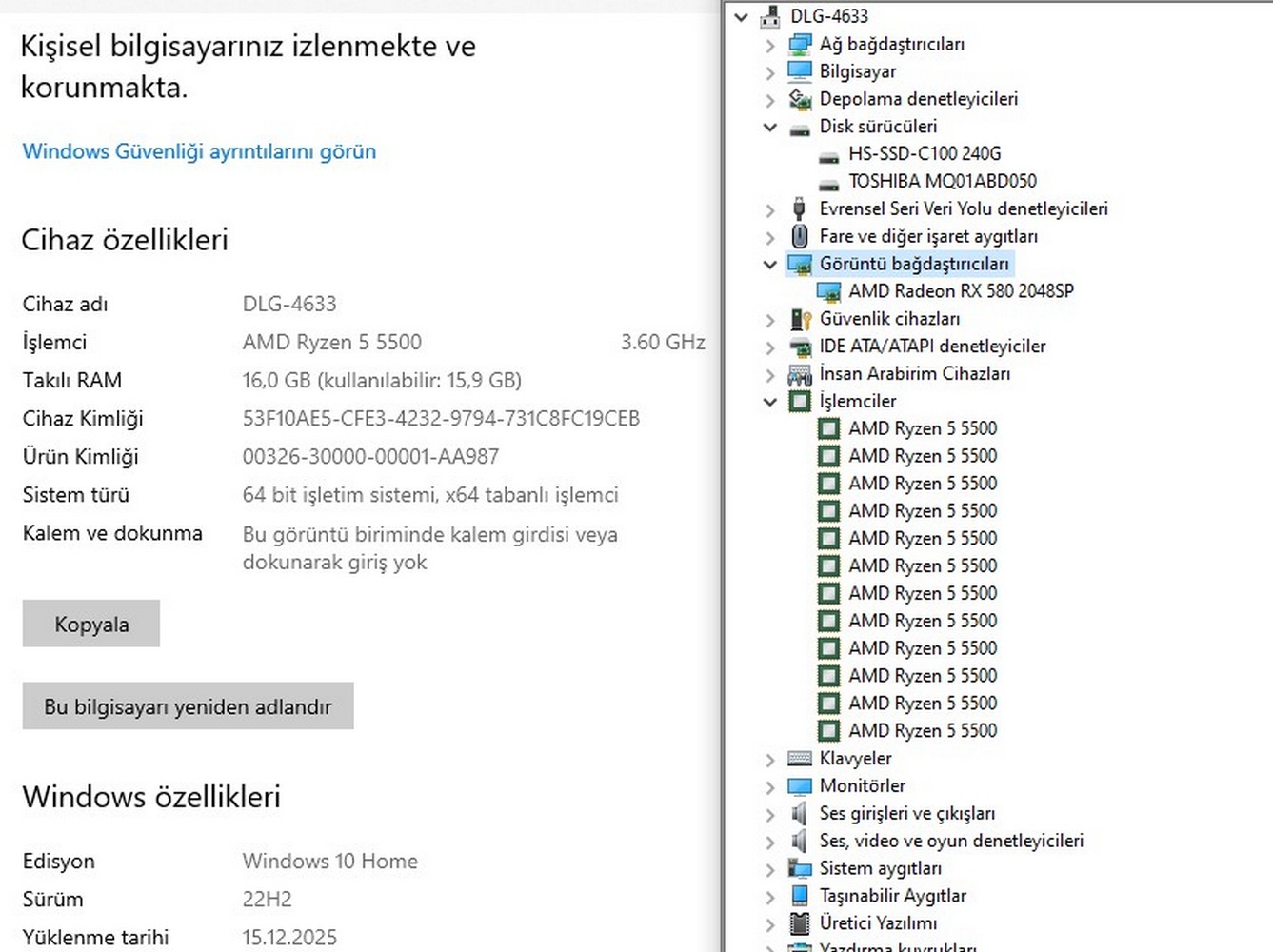Viewport: 1273px width, 952px height.
Task: Collapse the İşlemciler processor list
Action: (x=770, y=402)
